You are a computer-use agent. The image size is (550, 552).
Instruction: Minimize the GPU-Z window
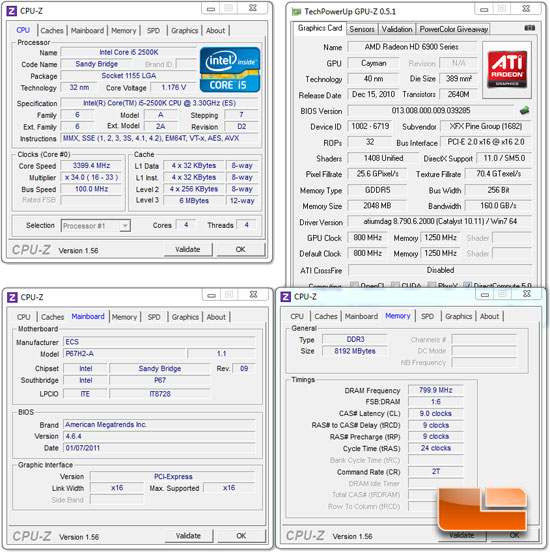point(484,9)
